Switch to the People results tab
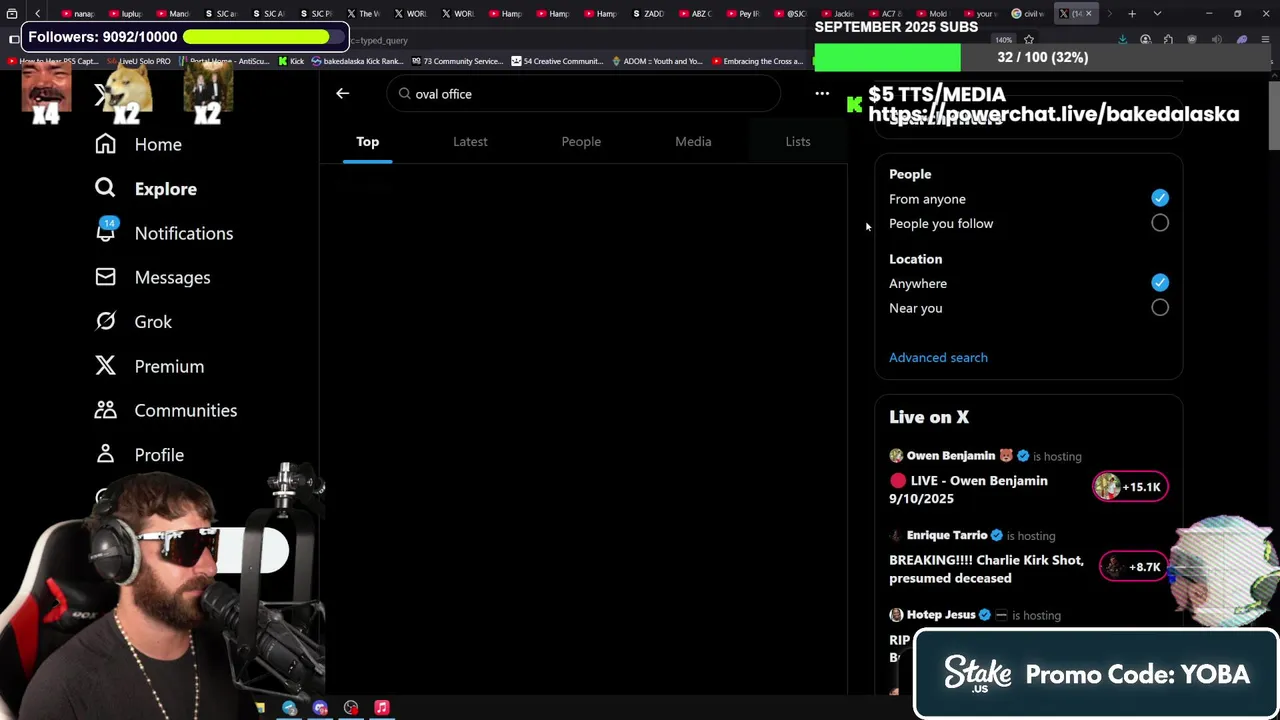The width and height of the screenshot is (1280, 720). click(x=581, y=141)
